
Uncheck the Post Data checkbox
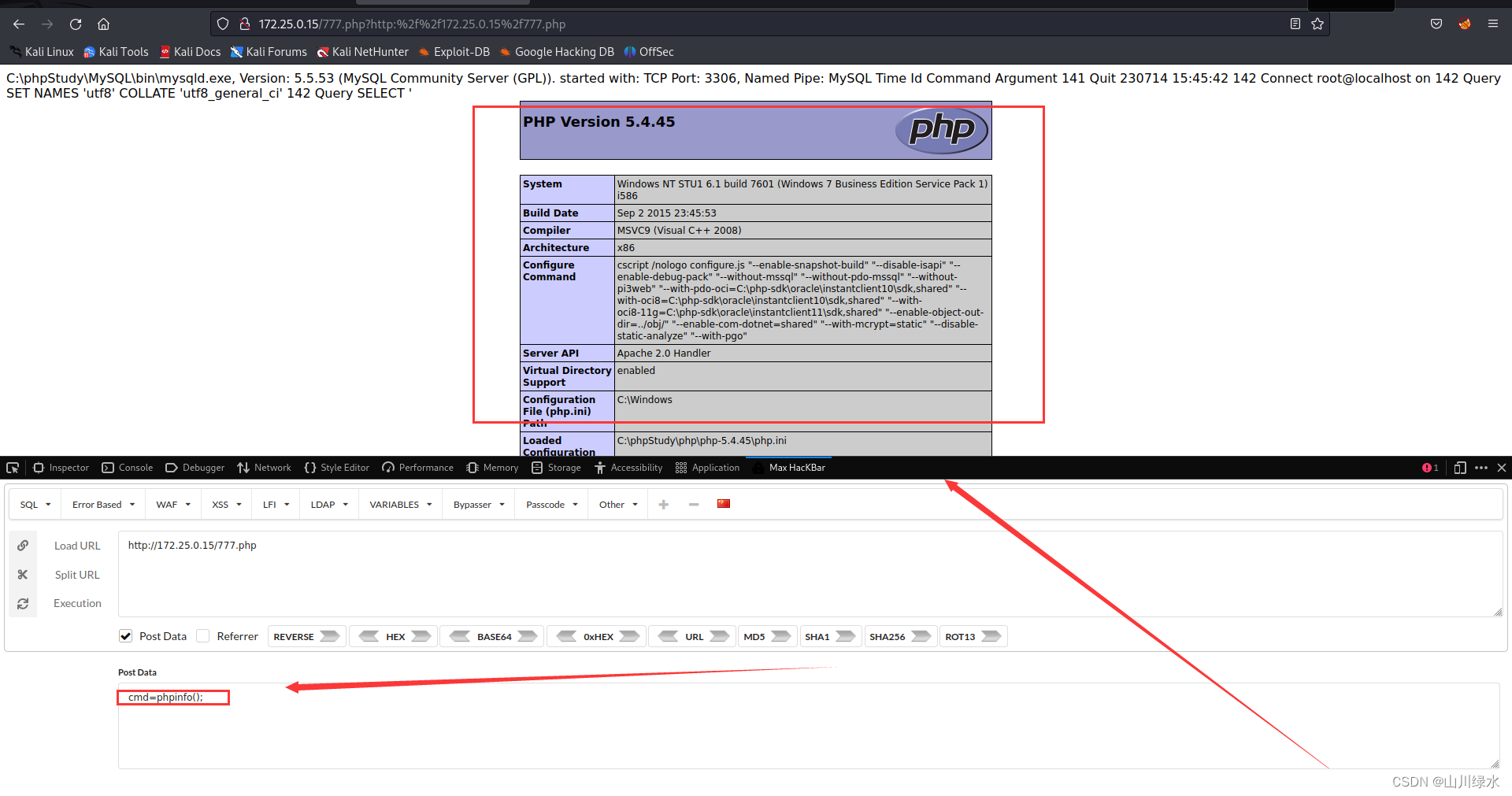pyautogui.click(x=125, y=636)
